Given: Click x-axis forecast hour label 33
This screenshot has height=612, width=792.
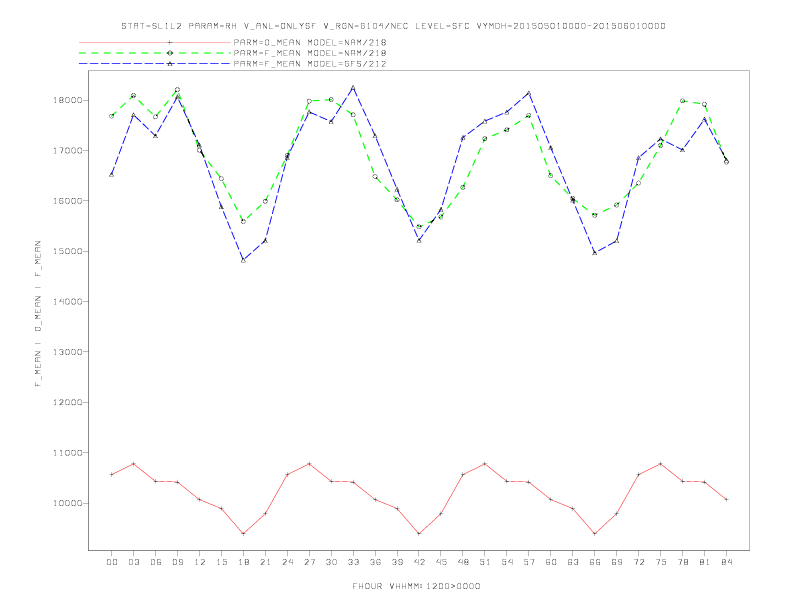Looking at the screenshot, I should click(x=353, y=562).
